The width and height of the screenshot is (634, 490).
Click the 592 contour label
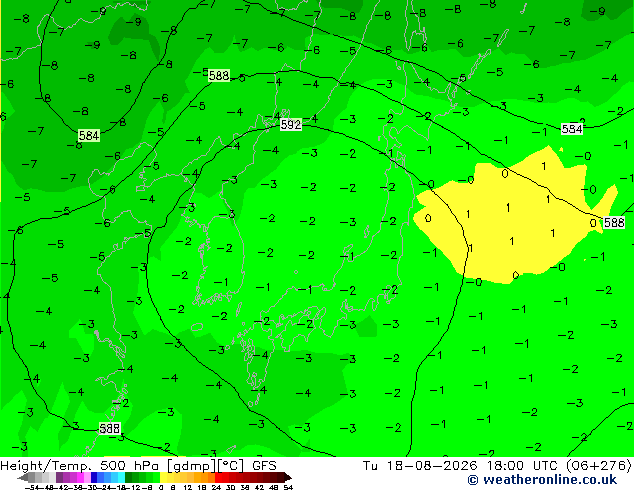291,125
